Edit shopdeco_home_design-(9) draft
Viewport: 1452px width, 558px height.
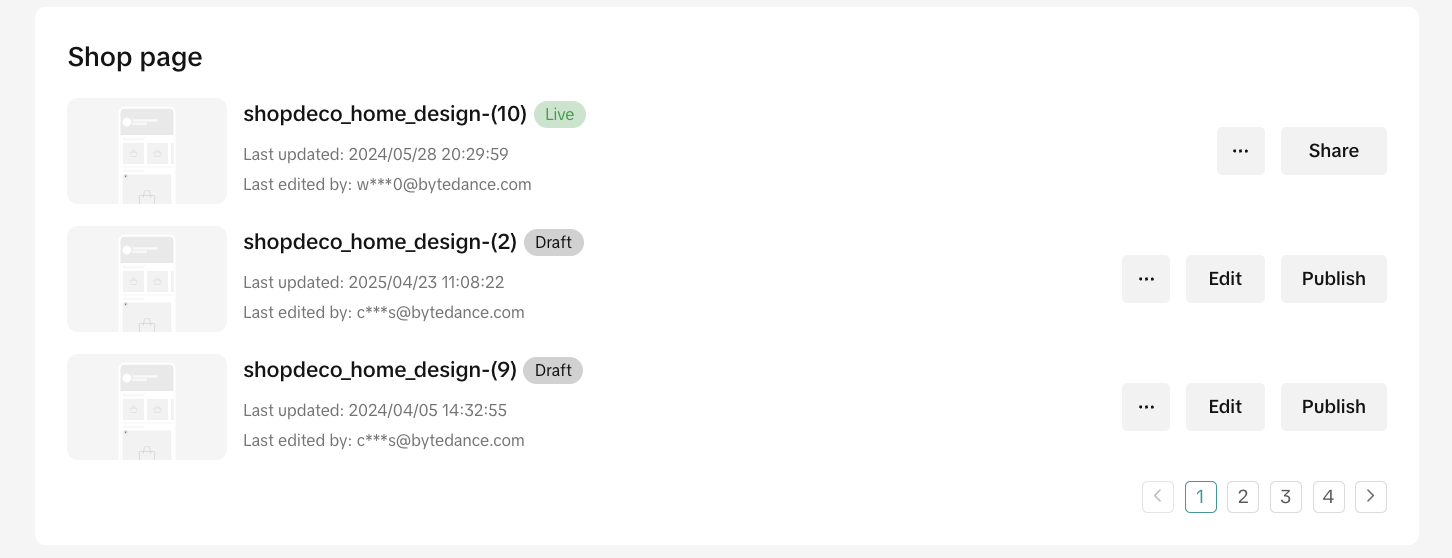1224,407
